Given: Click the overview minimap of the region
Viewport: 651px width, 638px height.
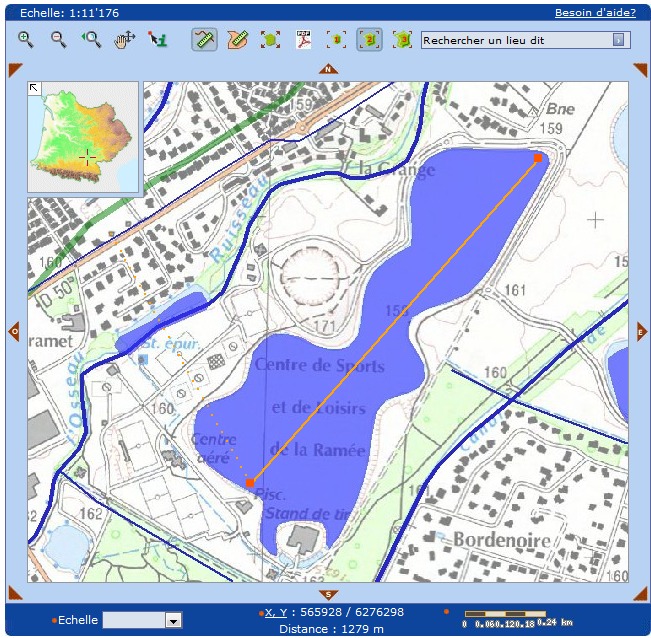Looking at the screenshot, I should pos(84,140).
